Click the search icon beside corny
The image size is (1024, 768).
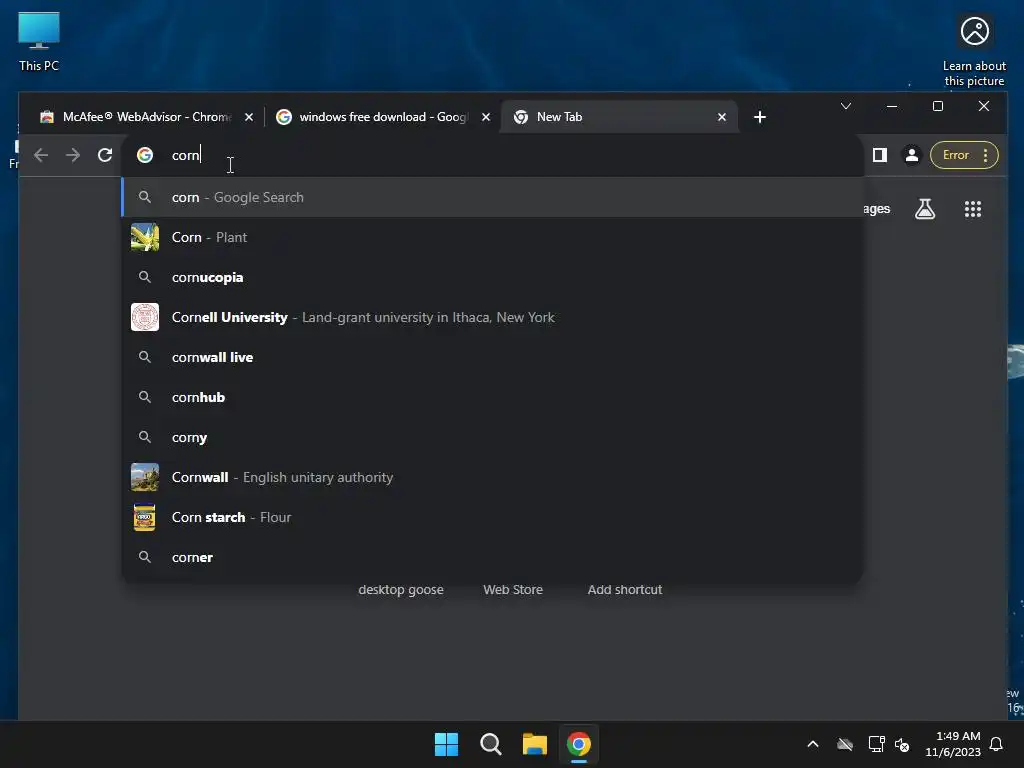tap(145, 437)
